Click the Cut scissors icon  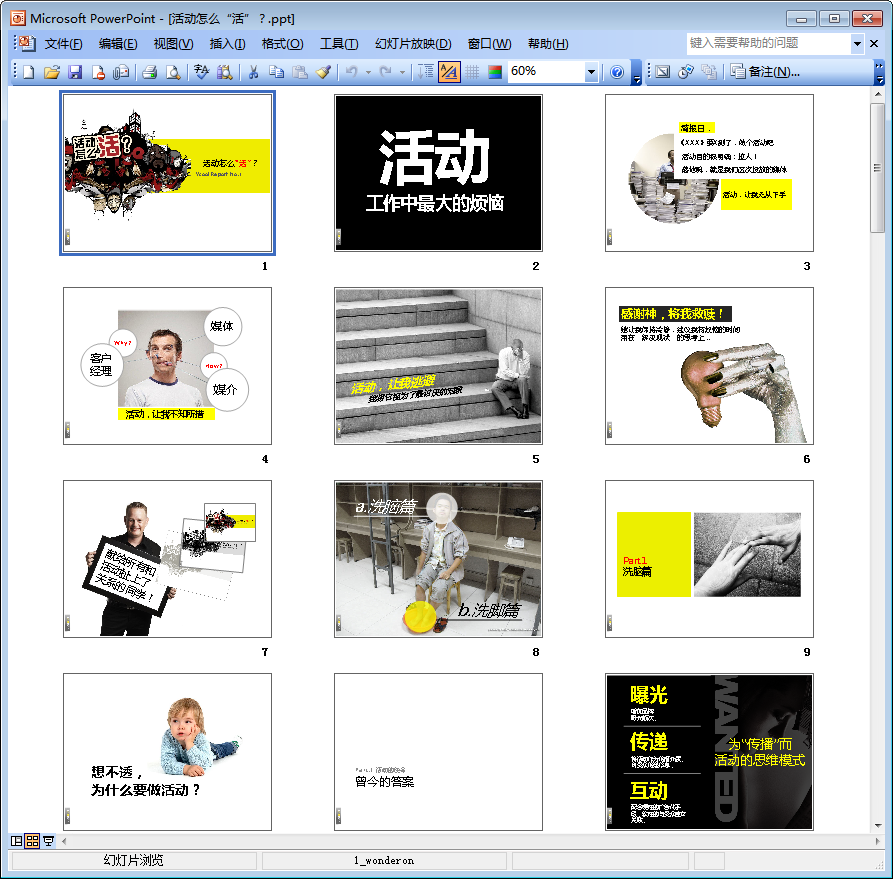click(x=253, y=72)
